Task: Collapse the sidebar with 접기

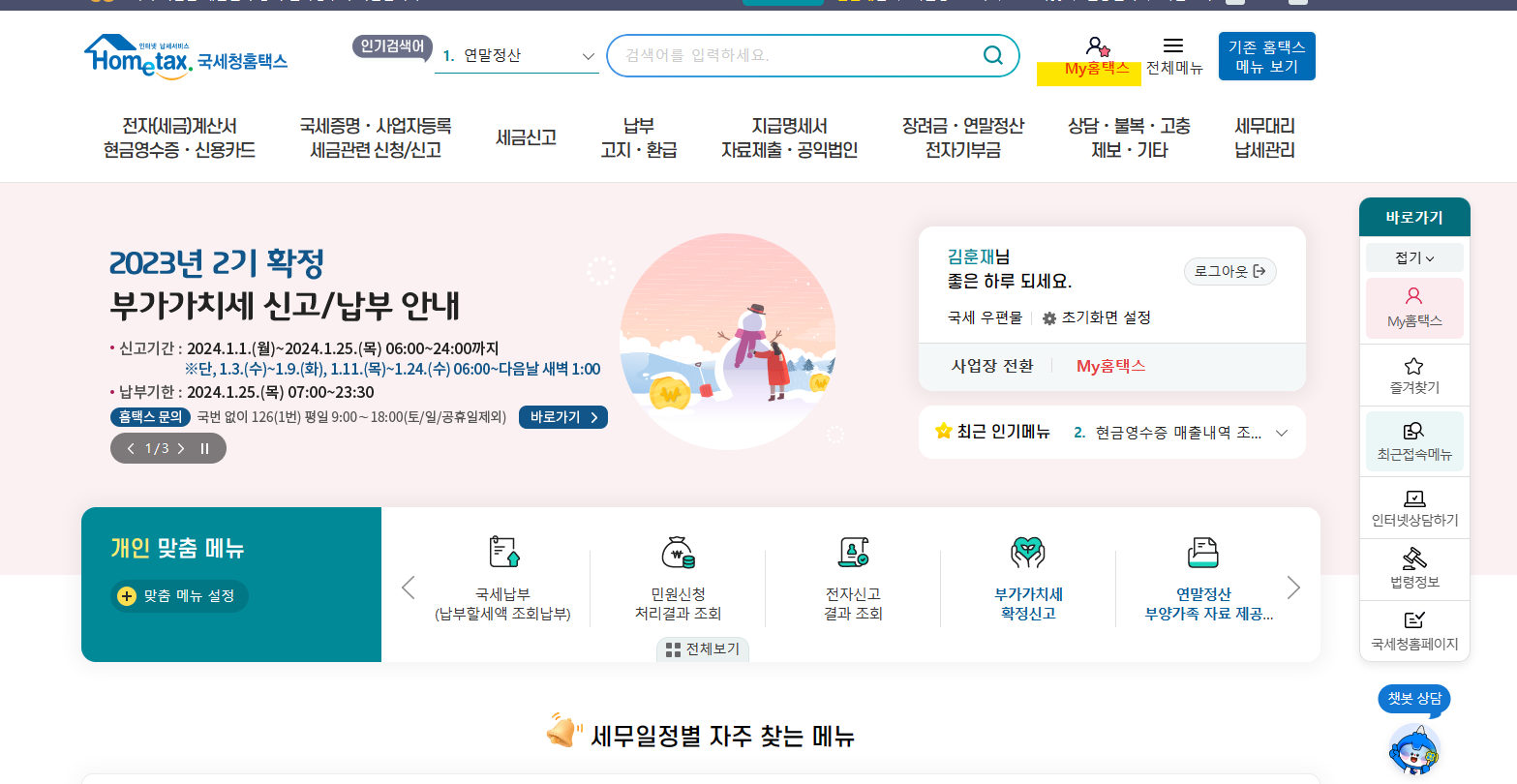Action: (1413, 257)
